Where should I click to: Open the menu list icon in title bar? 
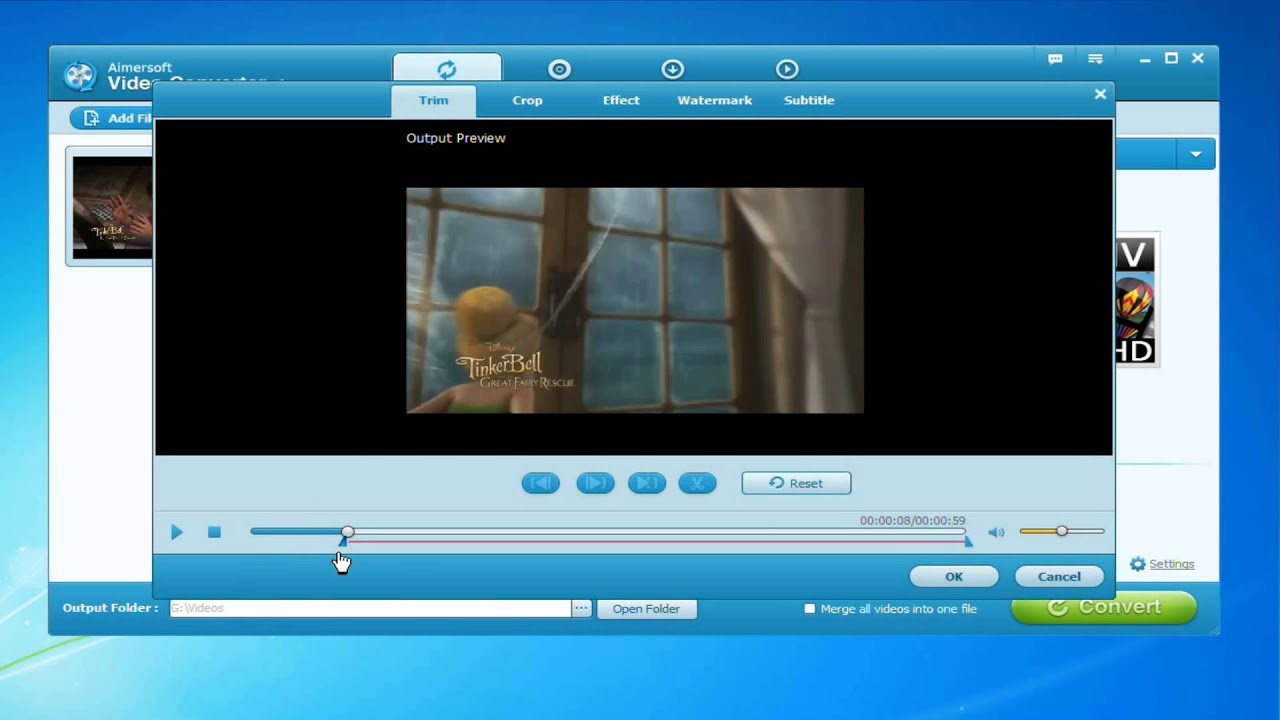1096,59
